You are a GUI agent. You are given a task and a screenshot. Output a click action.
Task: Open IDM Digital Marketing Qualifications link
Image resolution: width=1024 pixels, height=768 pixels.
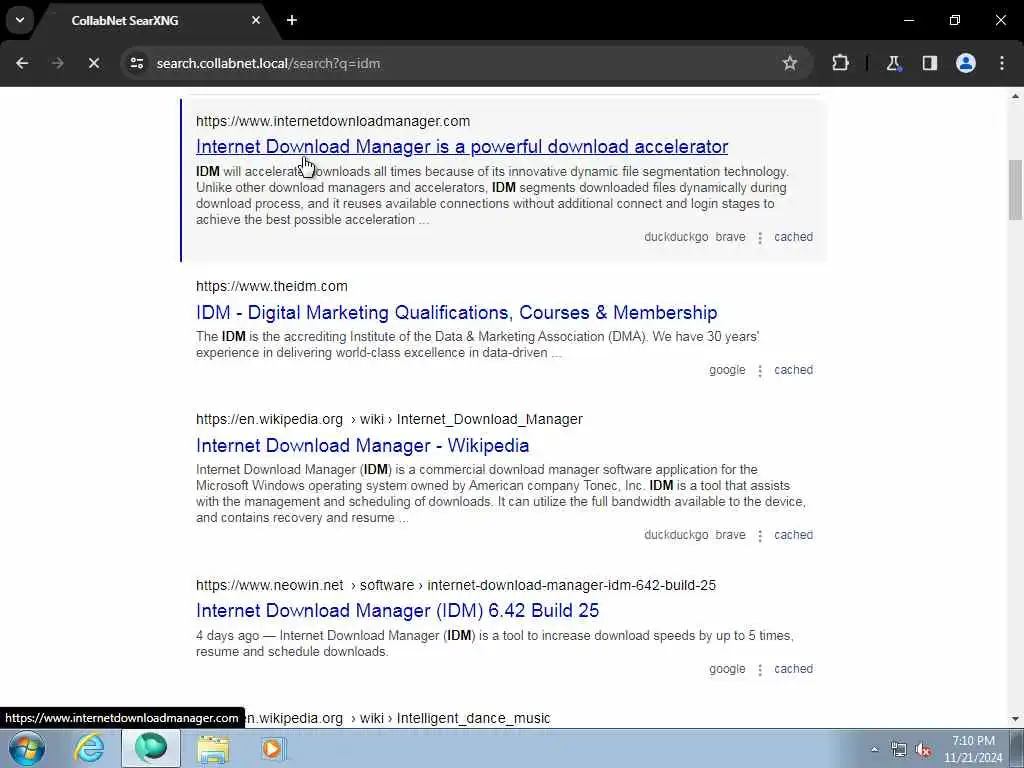tap(456, 312)
